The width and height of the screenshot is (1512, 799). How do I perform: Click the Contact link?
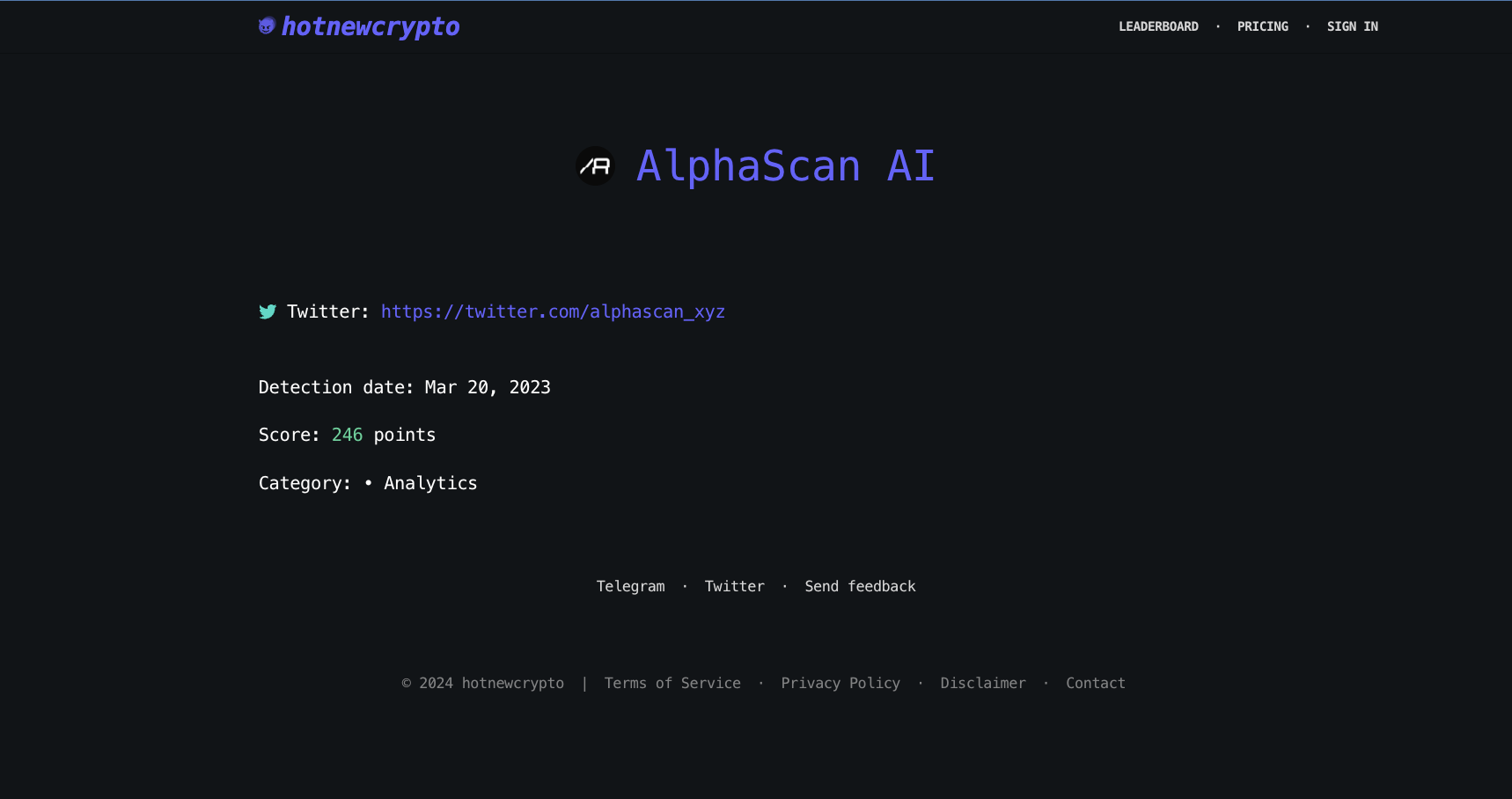click(x=1095, y=683)
